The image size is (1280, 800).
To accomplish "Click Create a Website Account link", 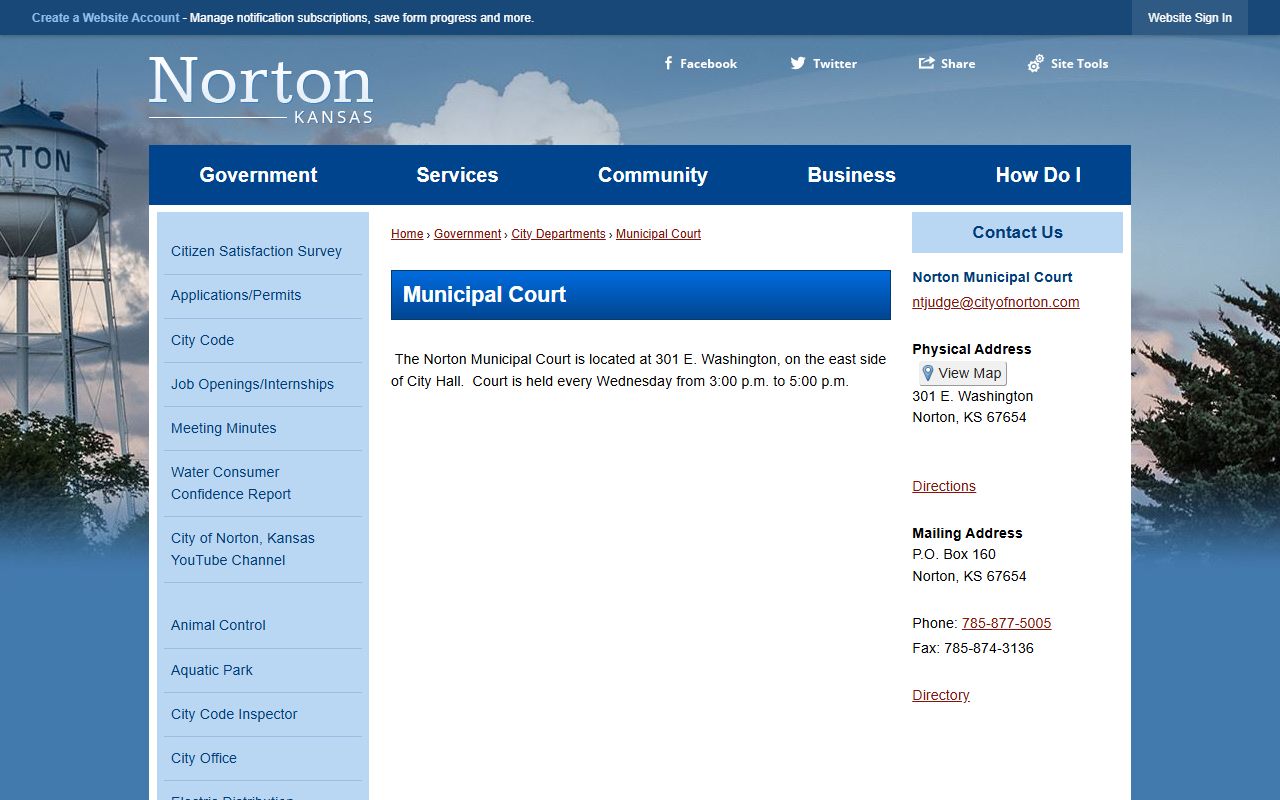I will point(106,18).
